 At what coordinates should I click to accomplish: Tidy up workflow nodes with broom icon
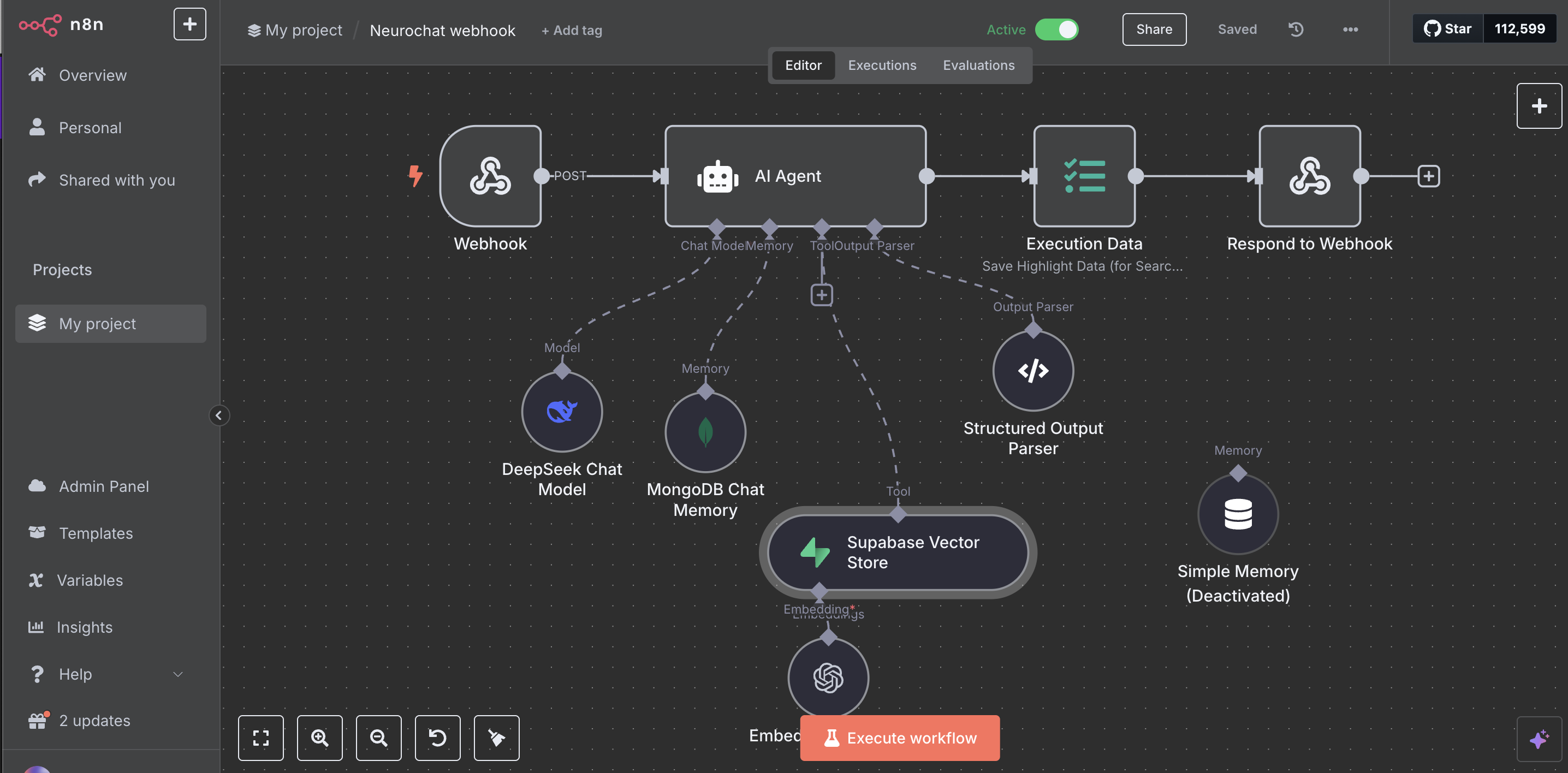tap(496, 737)
